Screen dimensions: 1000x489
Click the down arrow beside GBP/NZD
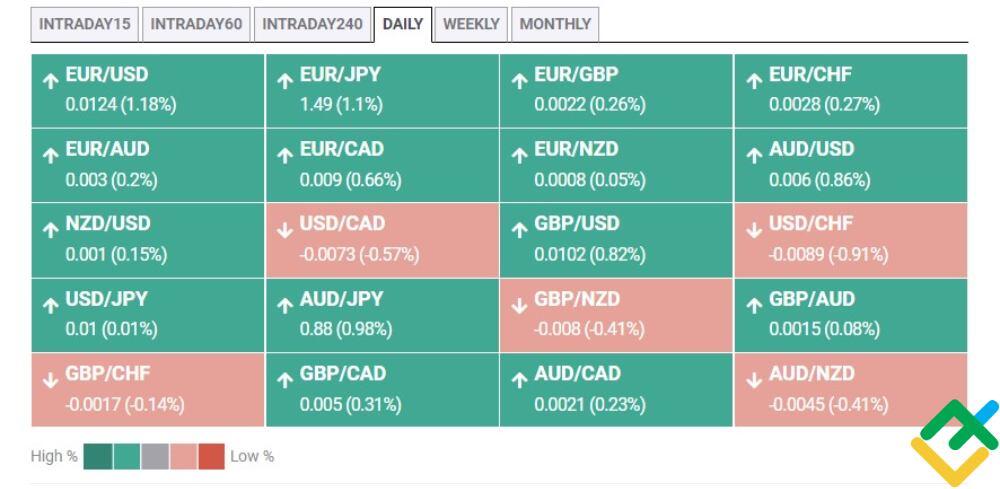pyautogui.click(x=519, y=305)
